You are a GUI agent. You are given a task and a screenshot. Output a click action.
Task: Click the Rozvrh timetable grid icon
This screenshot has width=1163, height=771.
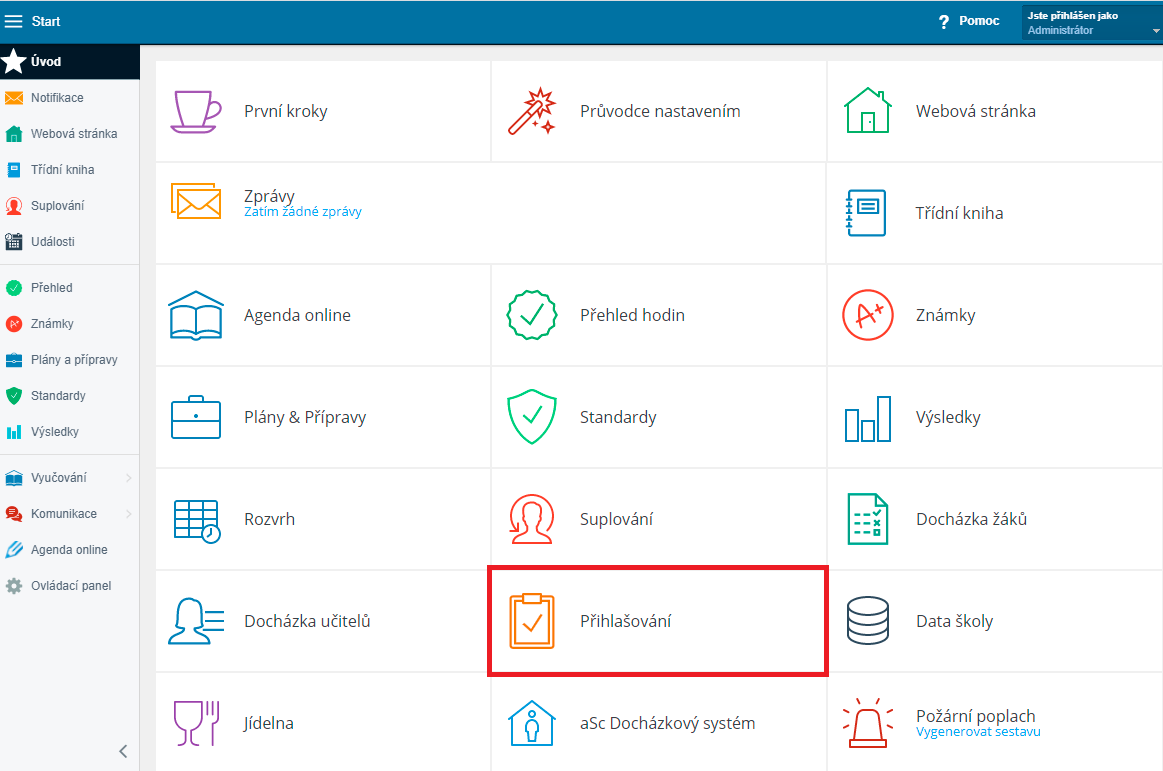pos(196,519)
